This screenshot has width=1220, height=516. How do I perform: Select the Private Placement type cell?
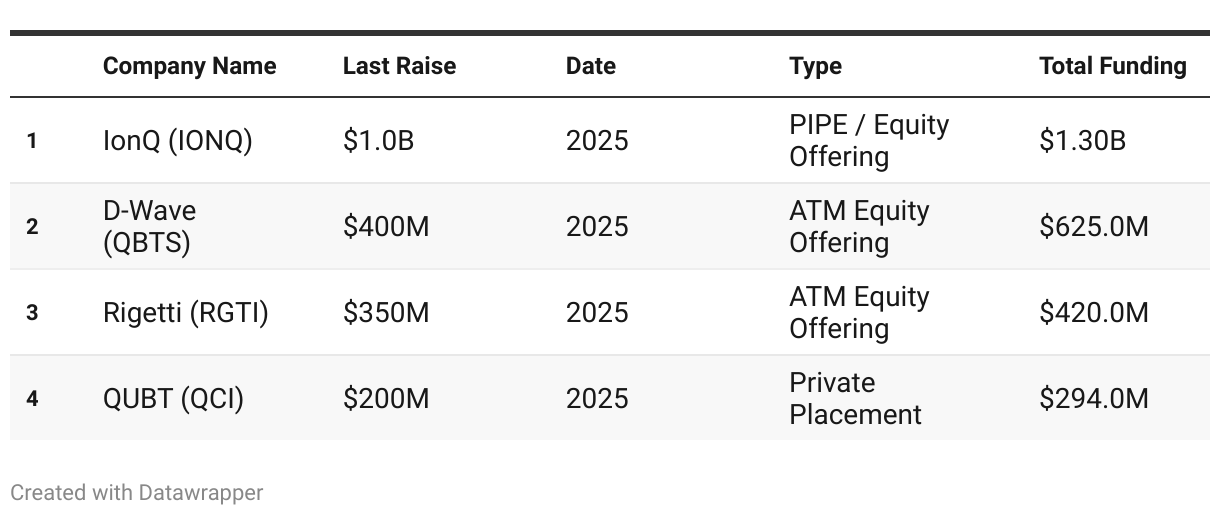(855, 399)
